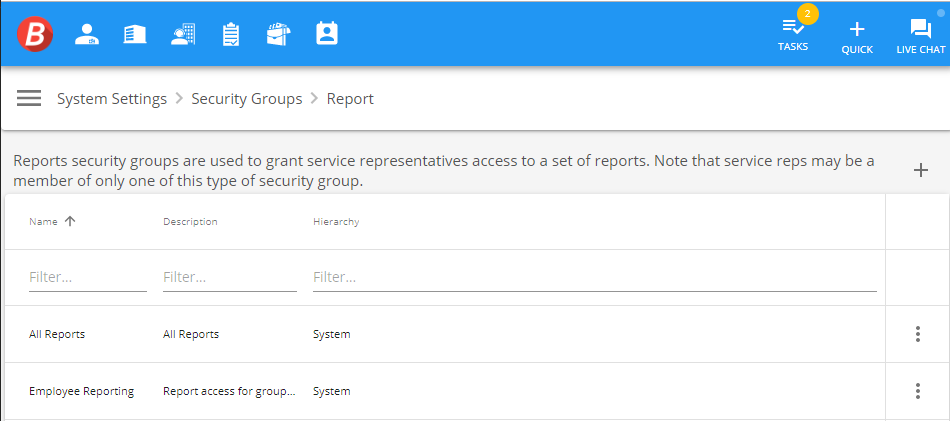Open Live Chat
Screen dimensions: 950x421
point(921,38)
